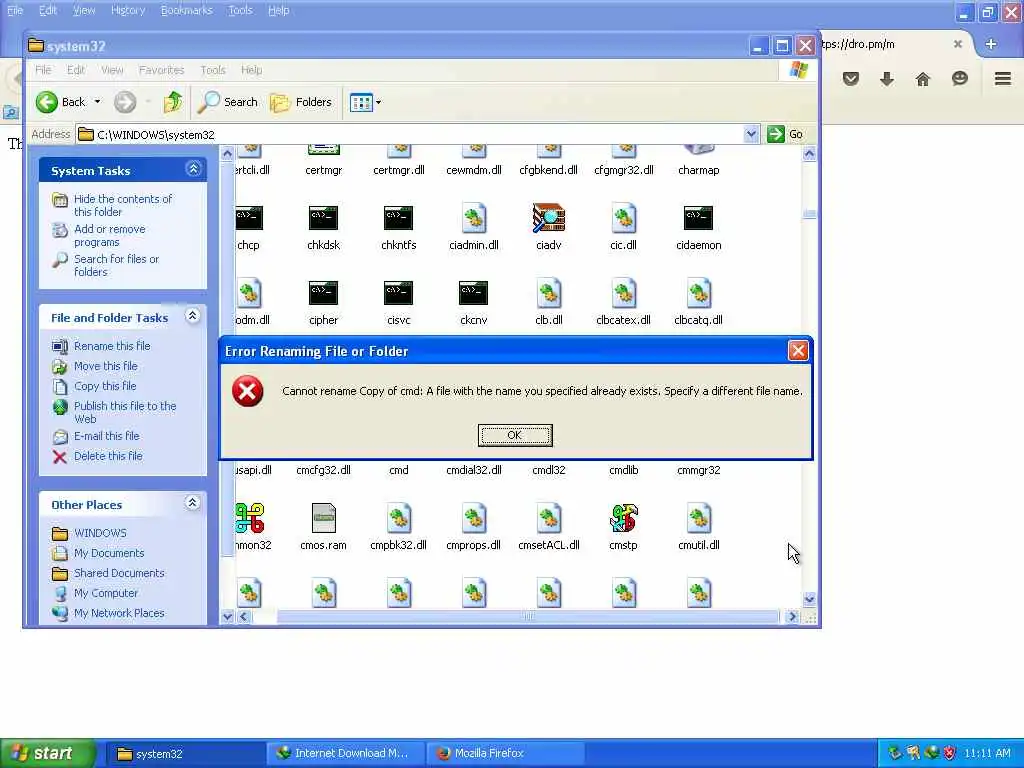Click Rename this file task
Screen dimensions: 1024x768
112,346
